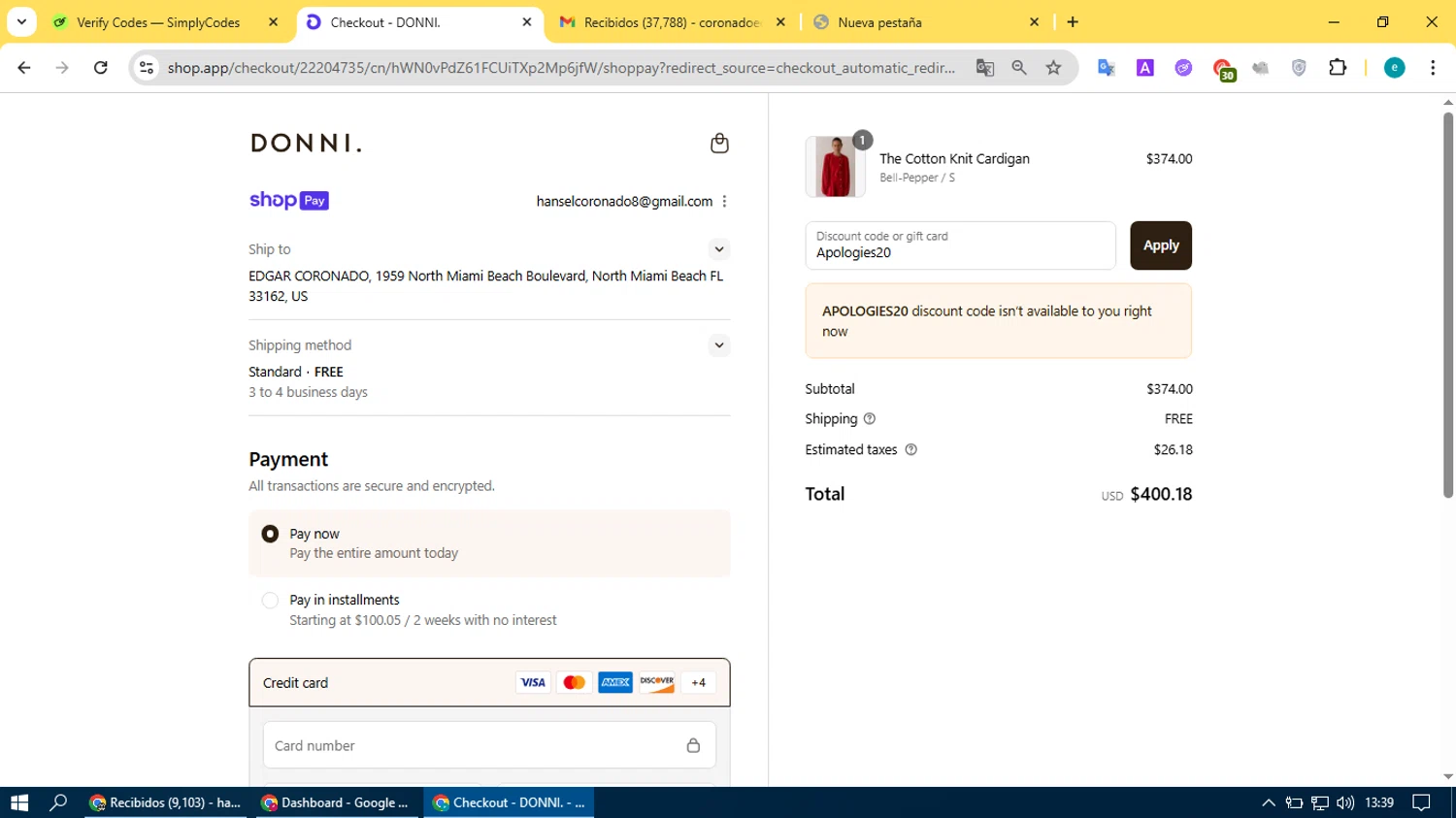Close the Nueva pestaña tab

1034,22
